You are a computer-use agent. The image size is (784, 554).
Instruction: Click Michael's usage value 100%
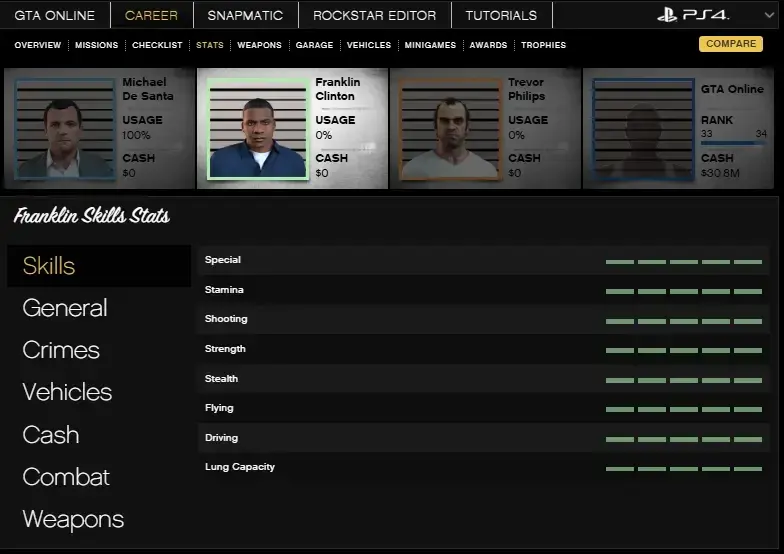click(136, 135)
